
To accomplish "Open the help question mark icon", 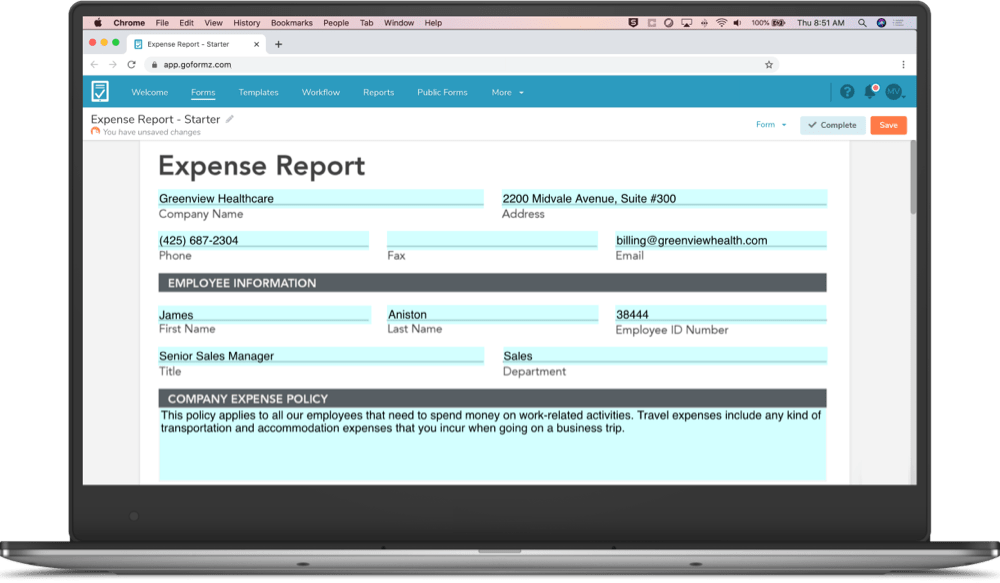I will (x=846, y=91).
